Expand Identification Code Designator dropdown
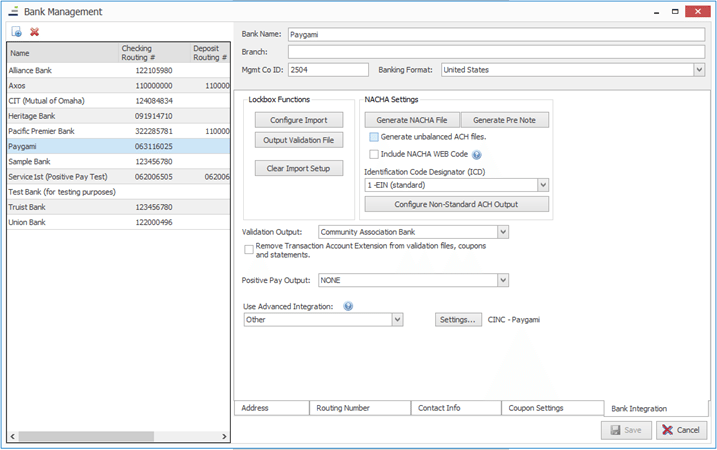717x450 pixels. point(543,185)
